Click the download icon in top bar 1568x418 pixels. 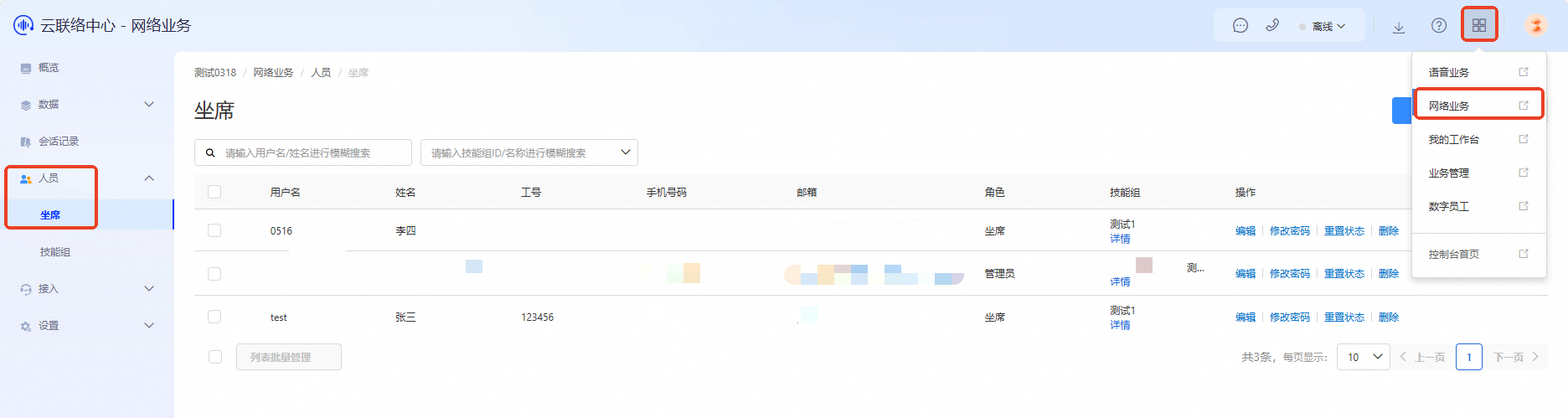tap(1399, 27)
